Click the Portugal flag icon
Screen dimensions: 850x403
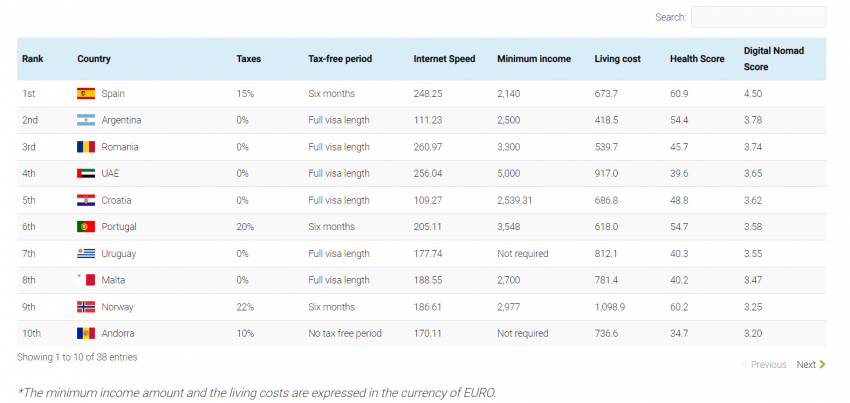86,227
